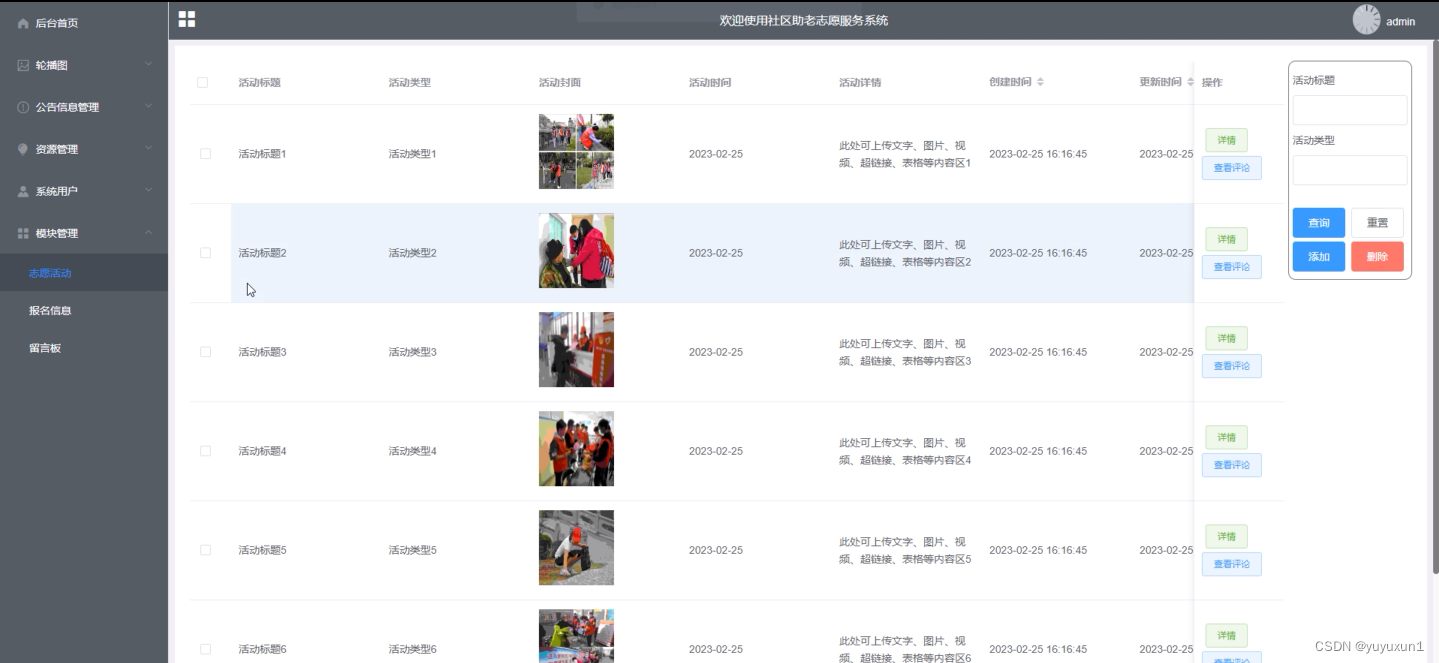The image size is (1439, 663).
Task: Click 查看评论 for 活动标题2 row
Action: (1231, 267)
